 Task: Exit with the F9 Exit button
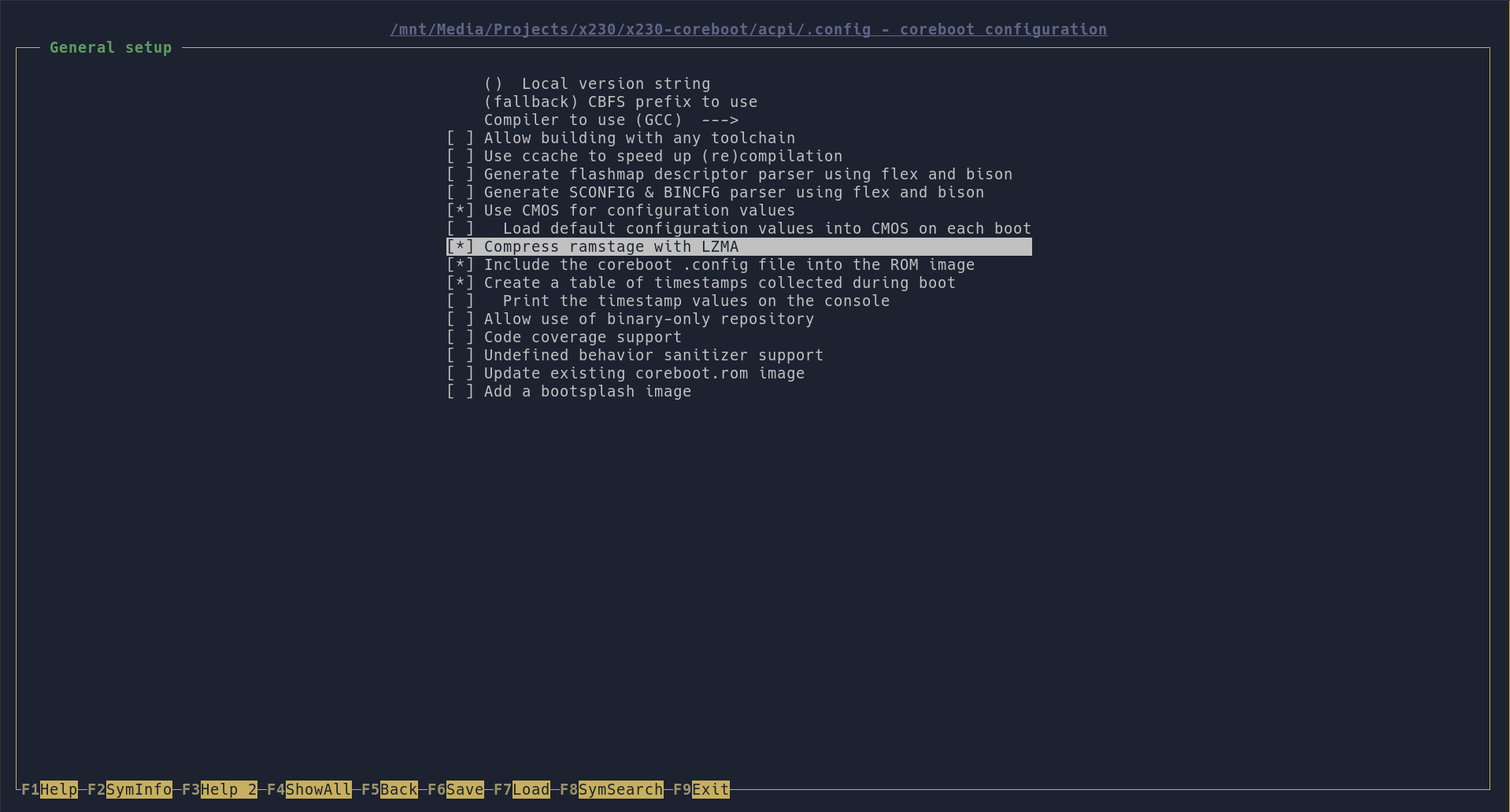click(701, 789)
